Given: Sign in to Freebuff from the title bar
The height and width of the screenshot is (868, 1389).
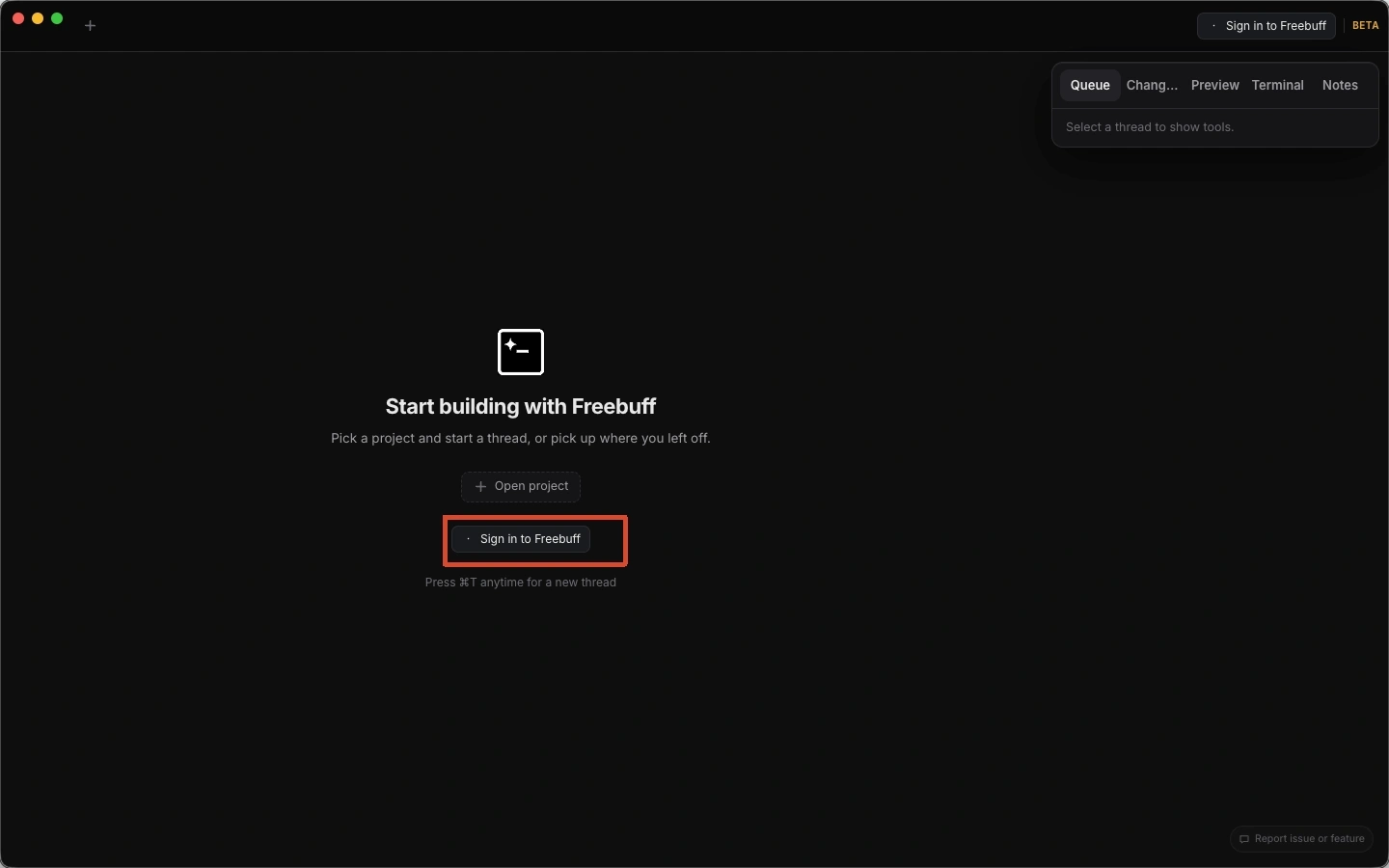Looking at the screenshot, I should (x=1266, y=26).
